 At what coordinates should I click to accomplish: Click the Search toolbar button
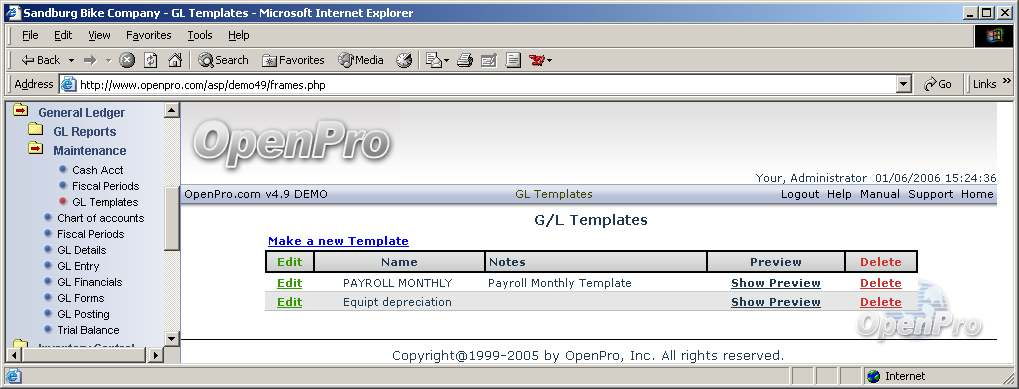(224, 60)
